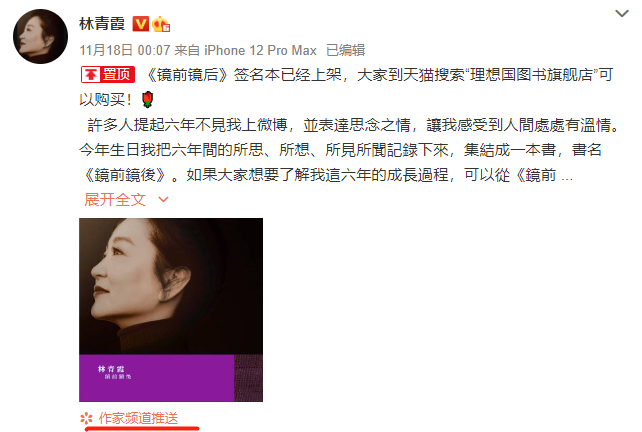This screenshot has width=642, height=432.
Task: Click the red rose emoji in post
Action: click(147, 99)
